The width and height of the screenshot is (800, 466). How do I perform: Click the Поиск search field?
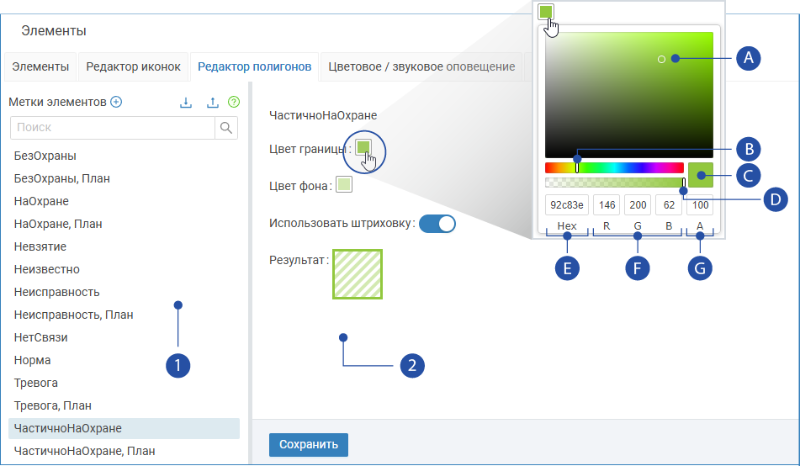point(113,128)
